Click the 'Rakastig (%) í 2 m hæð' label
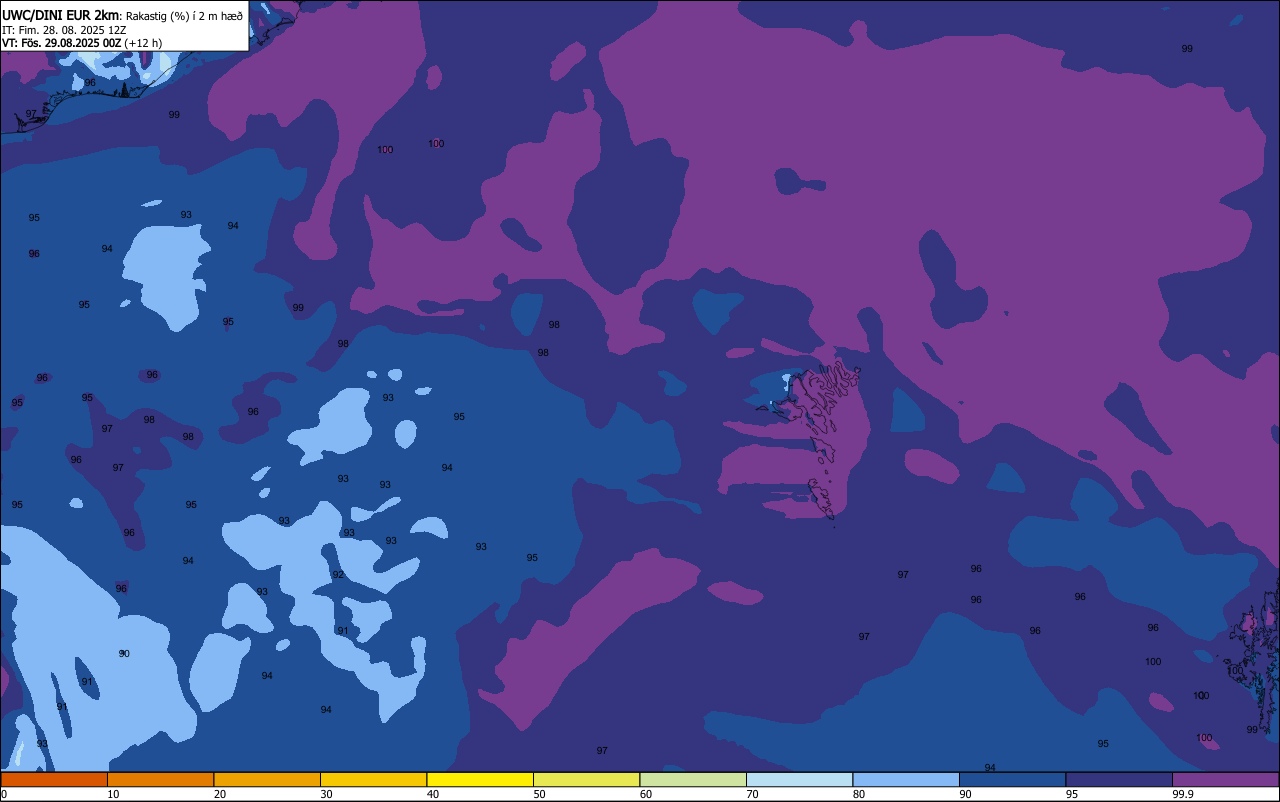The width and height of the screenshot is (1280, 802). click(184, 16)
